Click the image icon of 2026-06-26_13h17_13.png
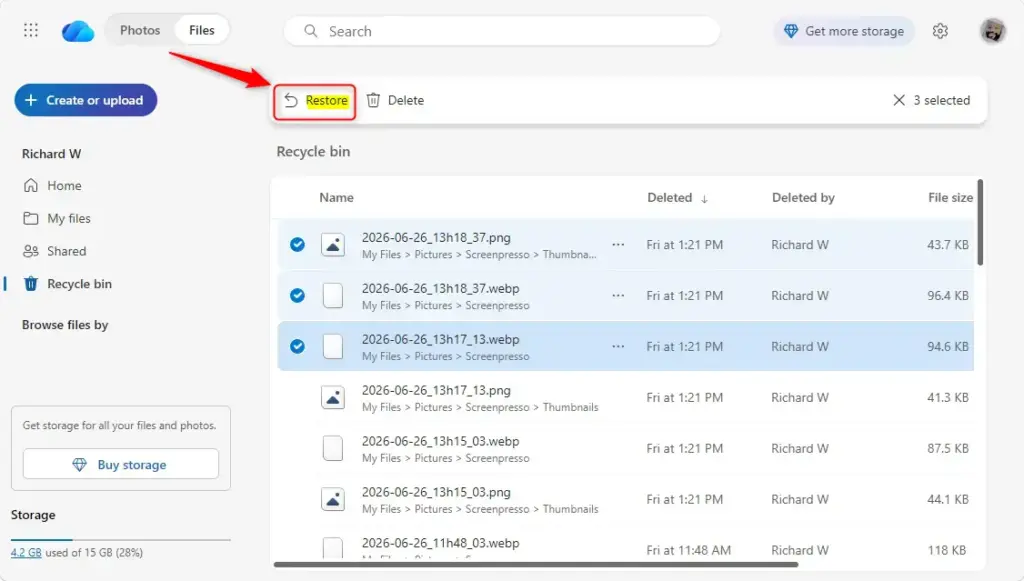Screen dimensions: 1024x581 [333, 398]
